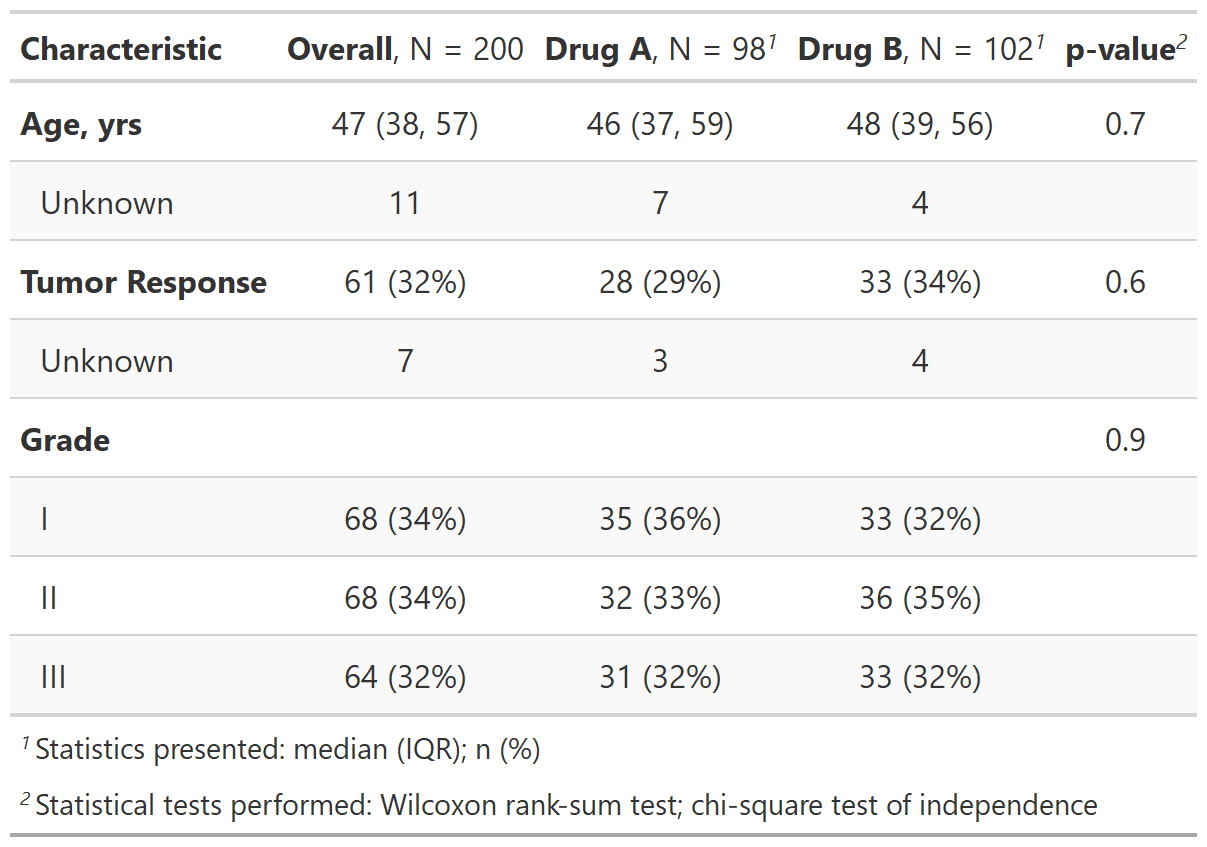Click the Unknown label under Age, yrs
Viewport: 1207px width, 847px height.
coord(107,204)
